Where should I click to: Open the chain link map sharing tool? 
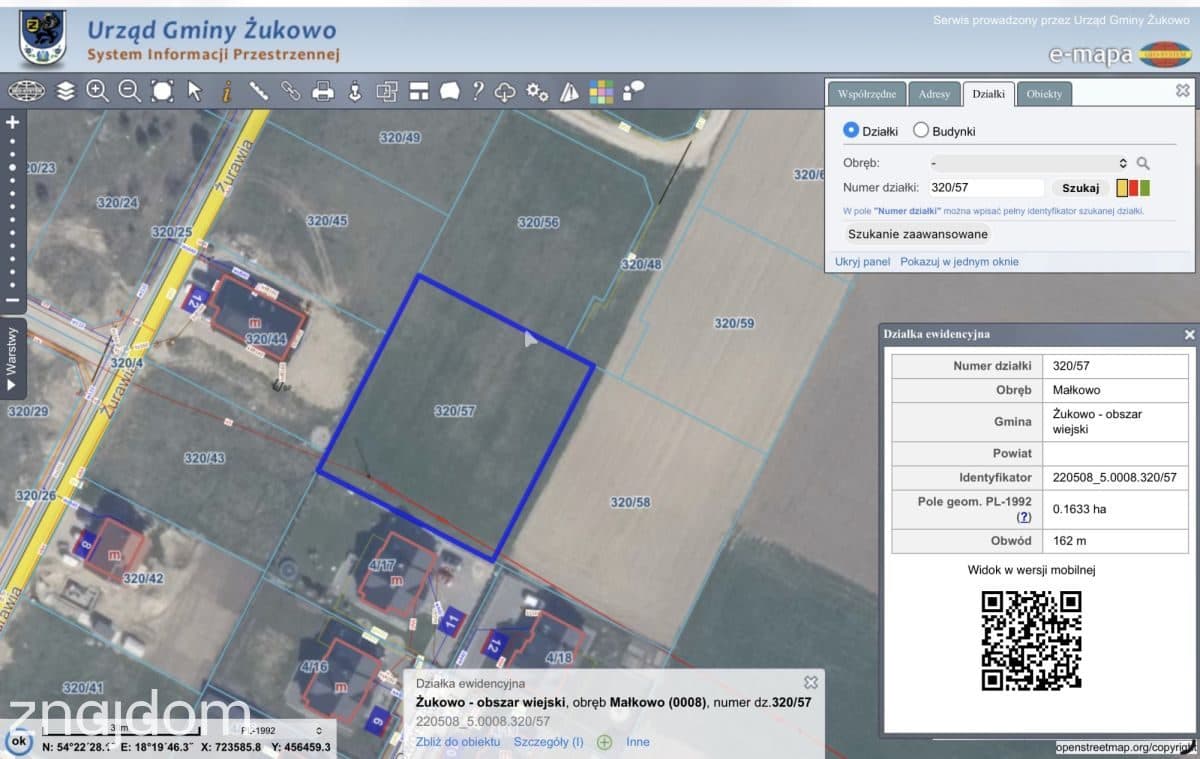(290, 91)
